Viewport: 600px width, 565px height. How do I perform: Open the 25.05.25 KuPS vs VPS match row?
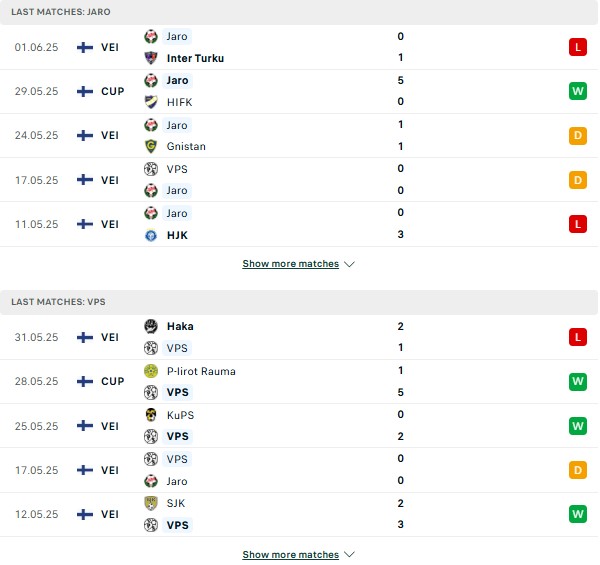pyautogui.click(x=299, y=426)
